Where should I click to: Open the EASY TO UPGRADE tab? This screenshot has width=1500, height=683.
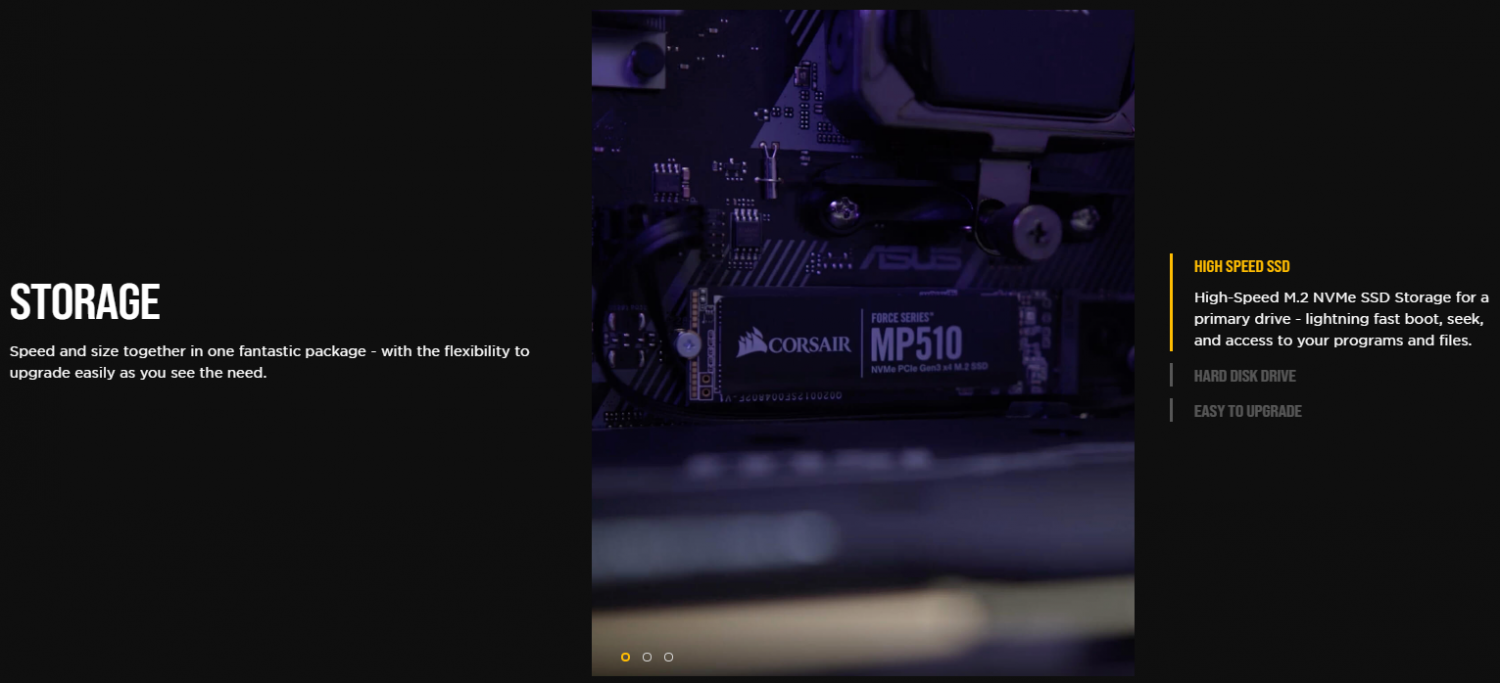[x=1247, y=411]
